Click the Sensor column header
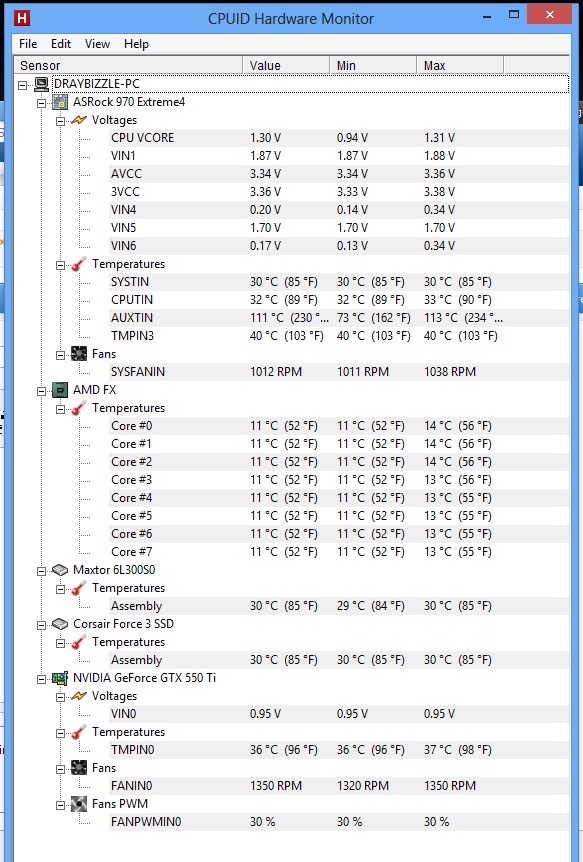This screenshot has width=583, height=862. coord(128,65)
